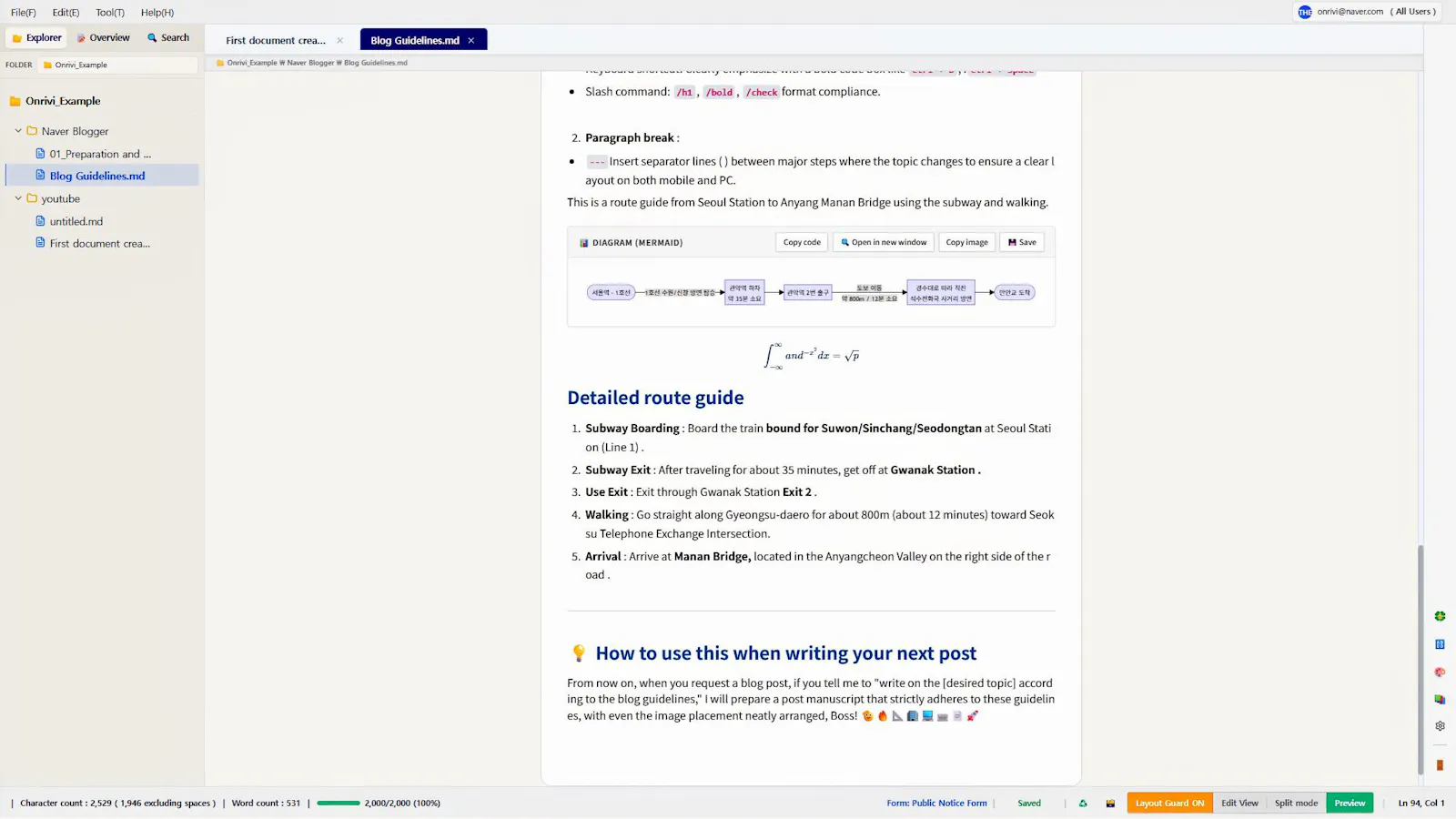Screen dimensions: 1456x819
Task: Open the Help(H) menu
Action: [157, 13]
